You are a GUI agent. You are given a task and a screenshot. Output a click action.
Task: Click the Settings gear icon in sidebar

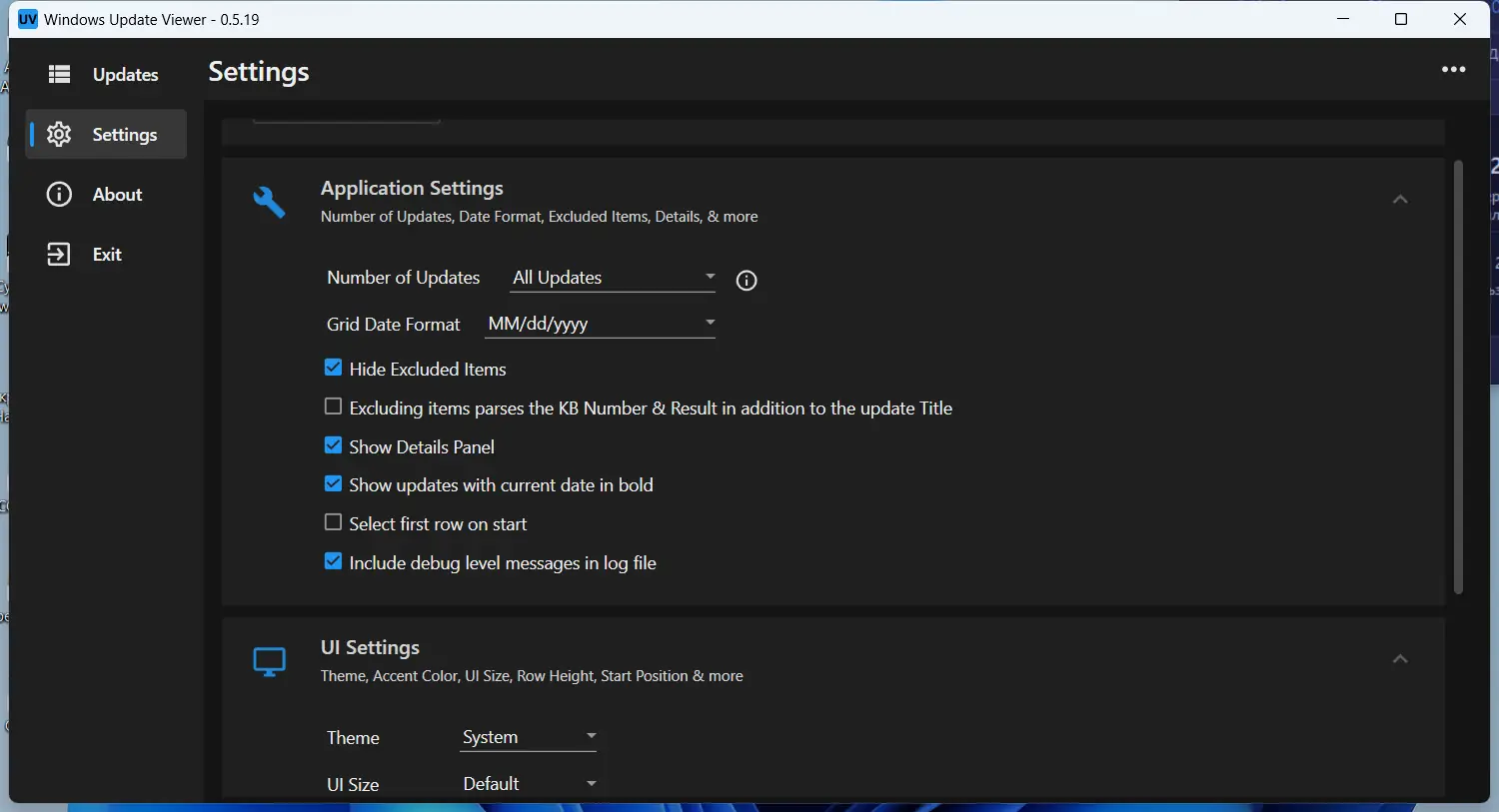click(59, 134)
